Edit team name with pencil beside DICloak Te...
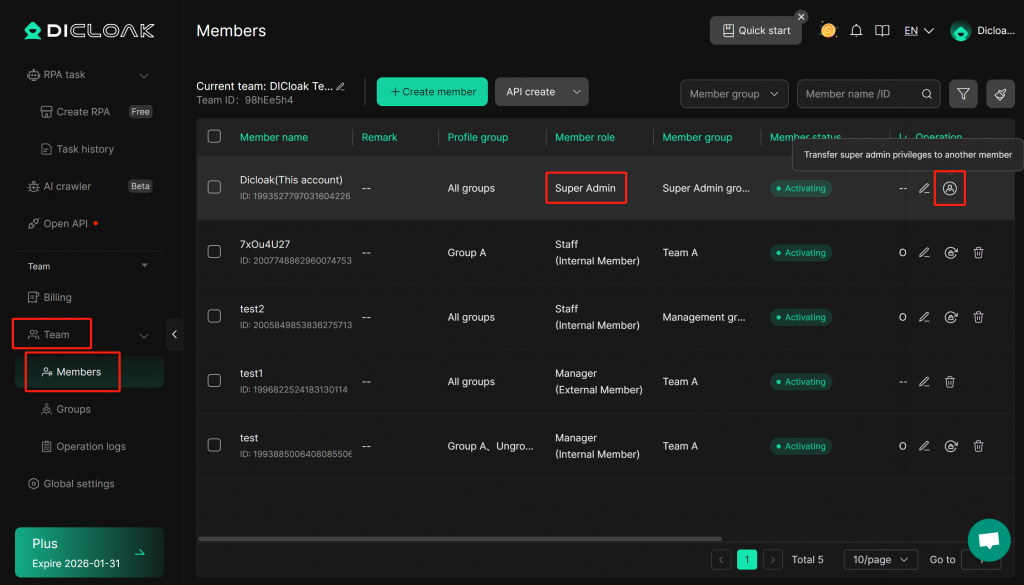The width and height of the screenshot is (1024, 585). 341,87
